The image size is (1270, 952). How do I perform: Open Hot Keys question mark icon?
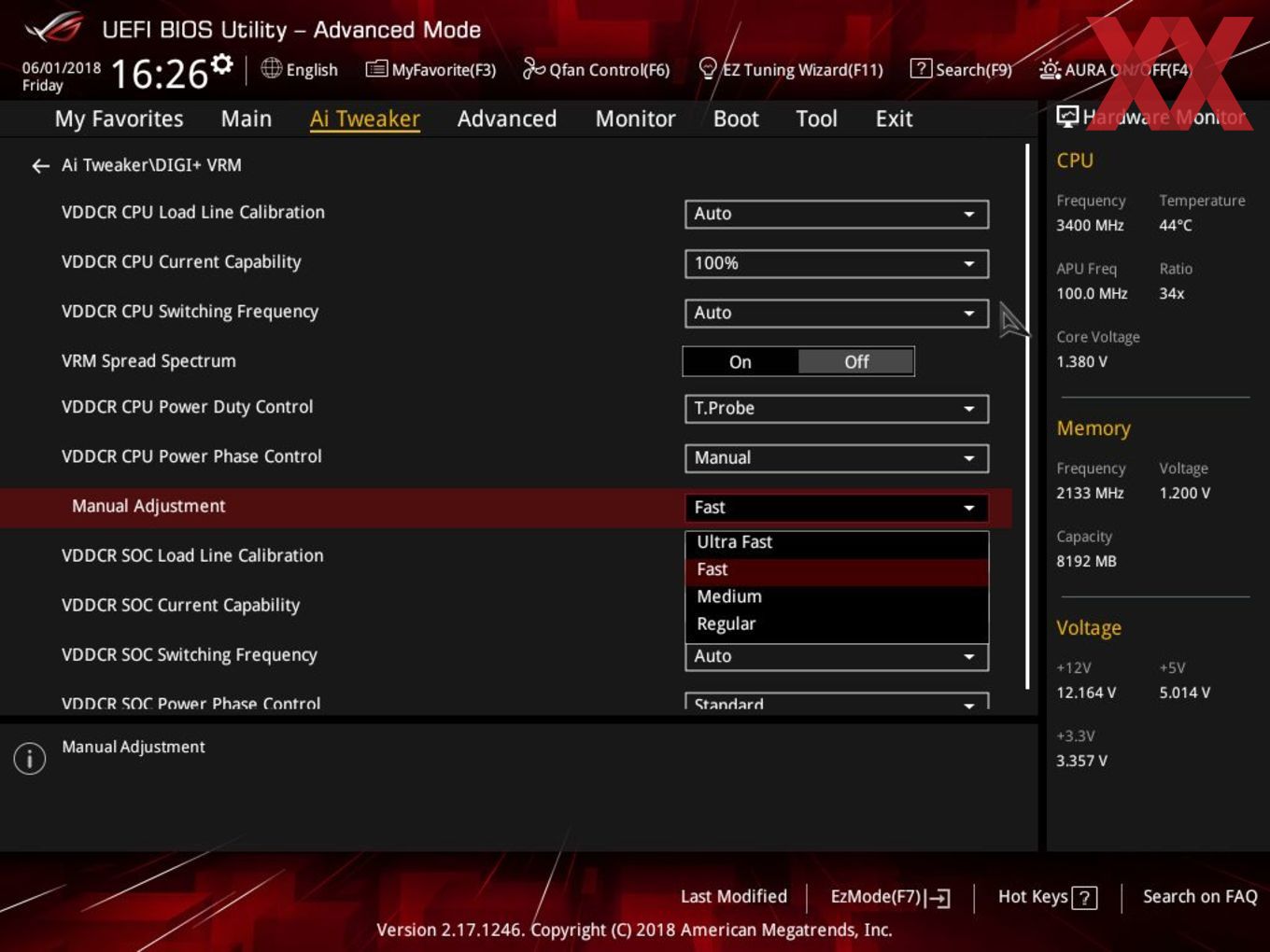pyautogui.click(x=1084, y=898)
